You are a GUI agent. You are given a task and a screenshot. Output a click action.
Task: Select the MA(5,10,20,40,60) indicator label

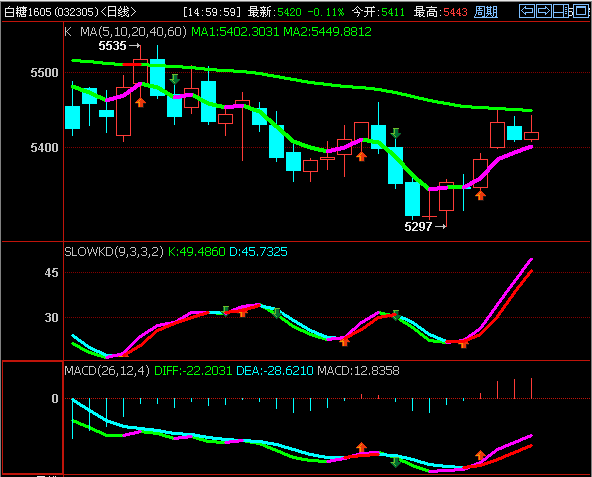click(133, 32)
